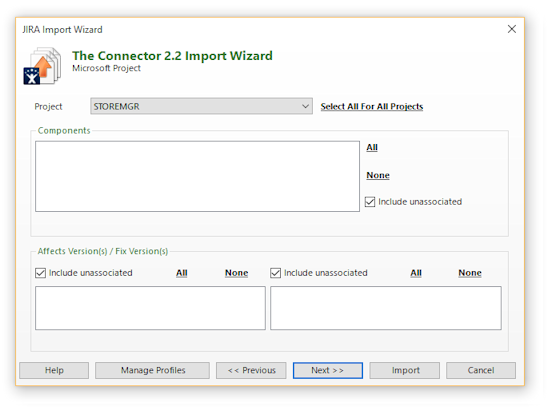Open Help for the import wizard
Screen dimensions: 552x411
pyautogui.click(x=54, y=370)
